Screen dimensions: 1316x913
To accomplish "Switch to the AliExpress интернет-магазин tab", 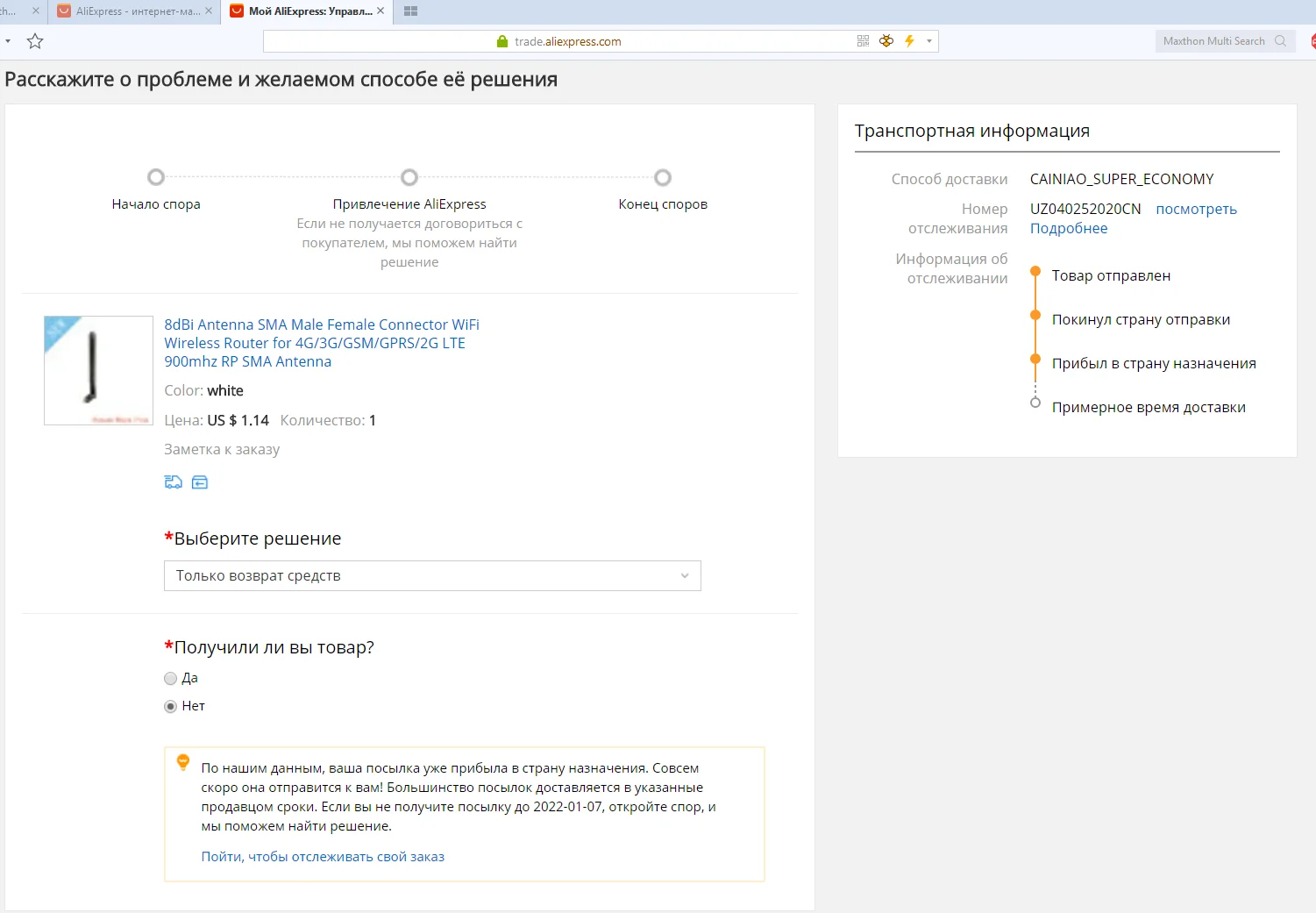I will pyautogui.click(x=136, y=11).
